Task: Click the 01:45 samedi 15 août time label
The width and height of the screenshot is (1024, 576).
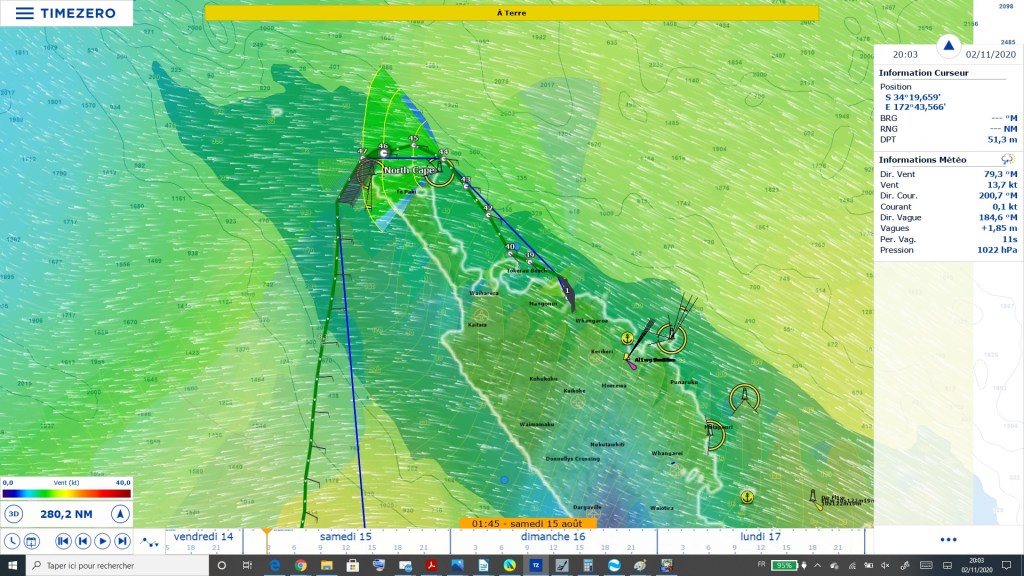Action: 528,523
